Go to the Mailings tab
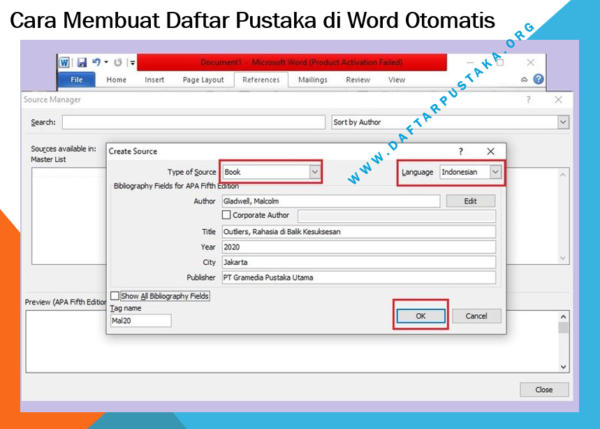The height and width of the screenshot is (429, 600). click(313, 80)
